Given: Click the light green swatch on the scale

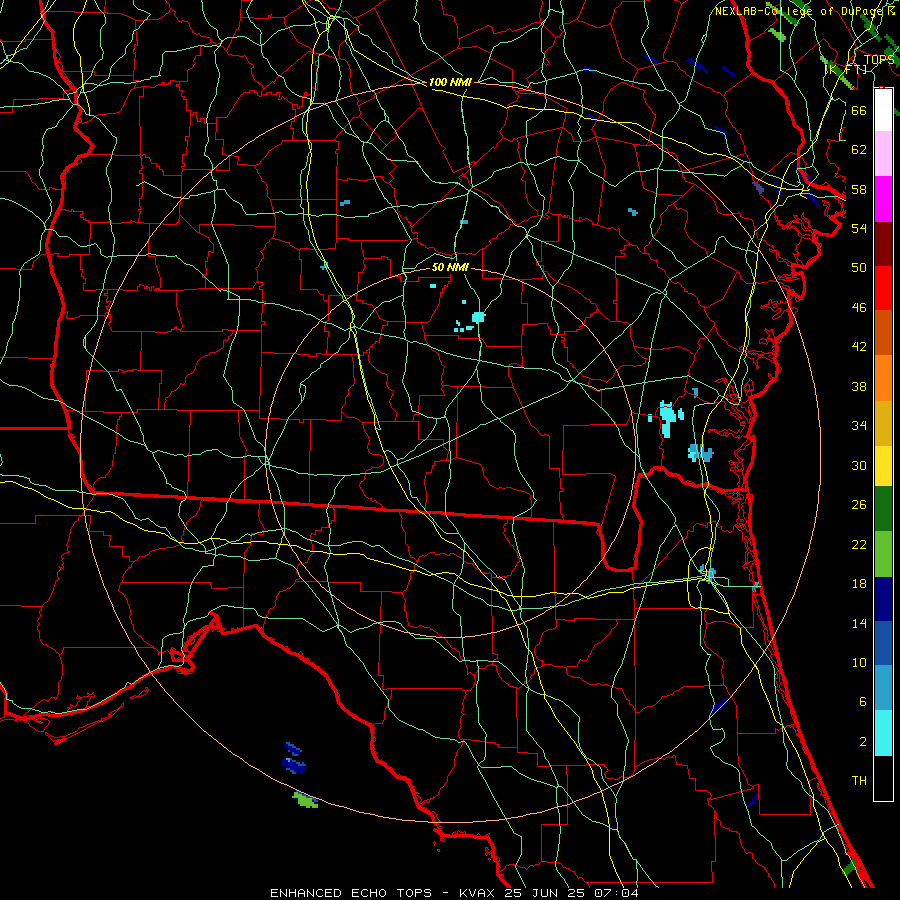Looking at the screenshot, I should (x=883, y=554).
